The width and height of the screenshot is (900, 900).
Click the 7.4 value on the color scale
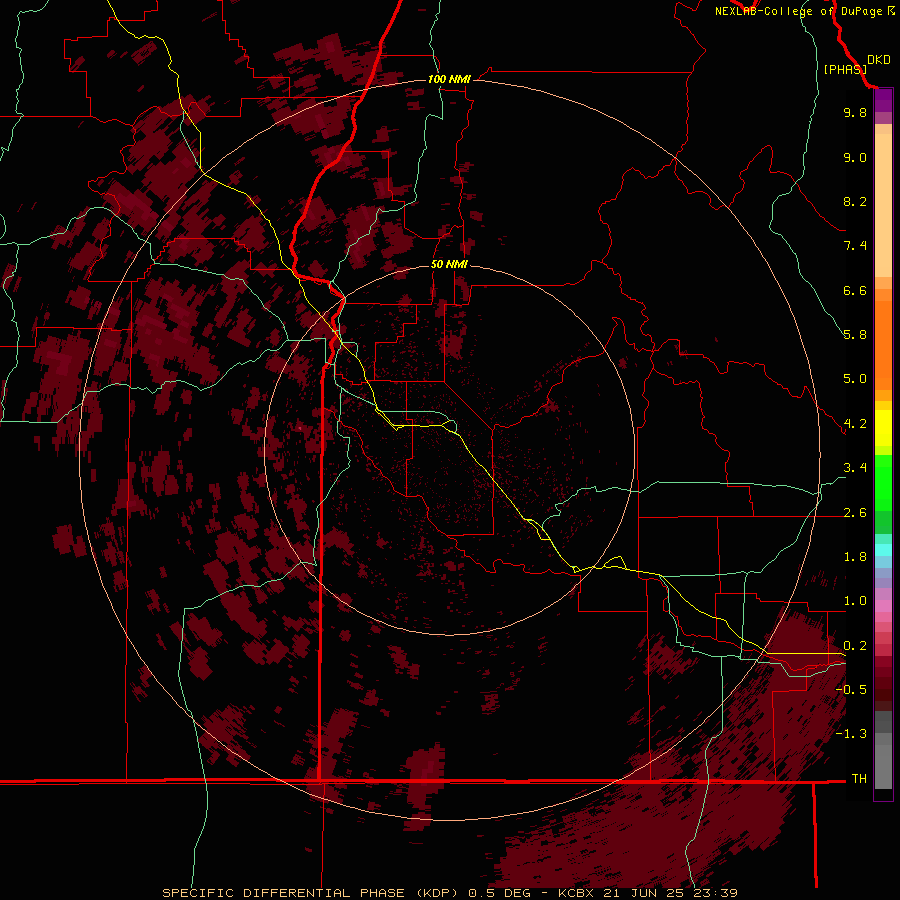pyautogui.click(x=855, y=246)
